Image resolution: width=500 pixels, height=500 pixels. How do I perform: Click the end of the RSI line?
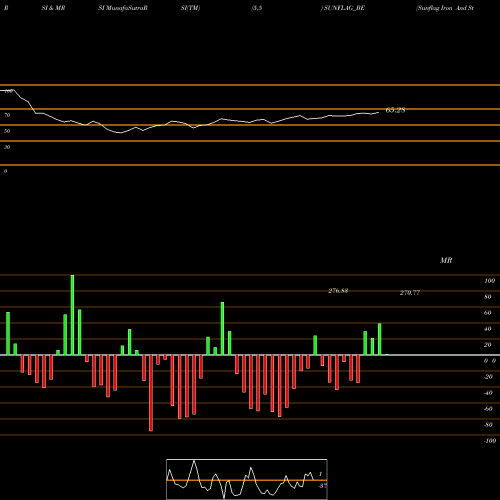point(379,113)
